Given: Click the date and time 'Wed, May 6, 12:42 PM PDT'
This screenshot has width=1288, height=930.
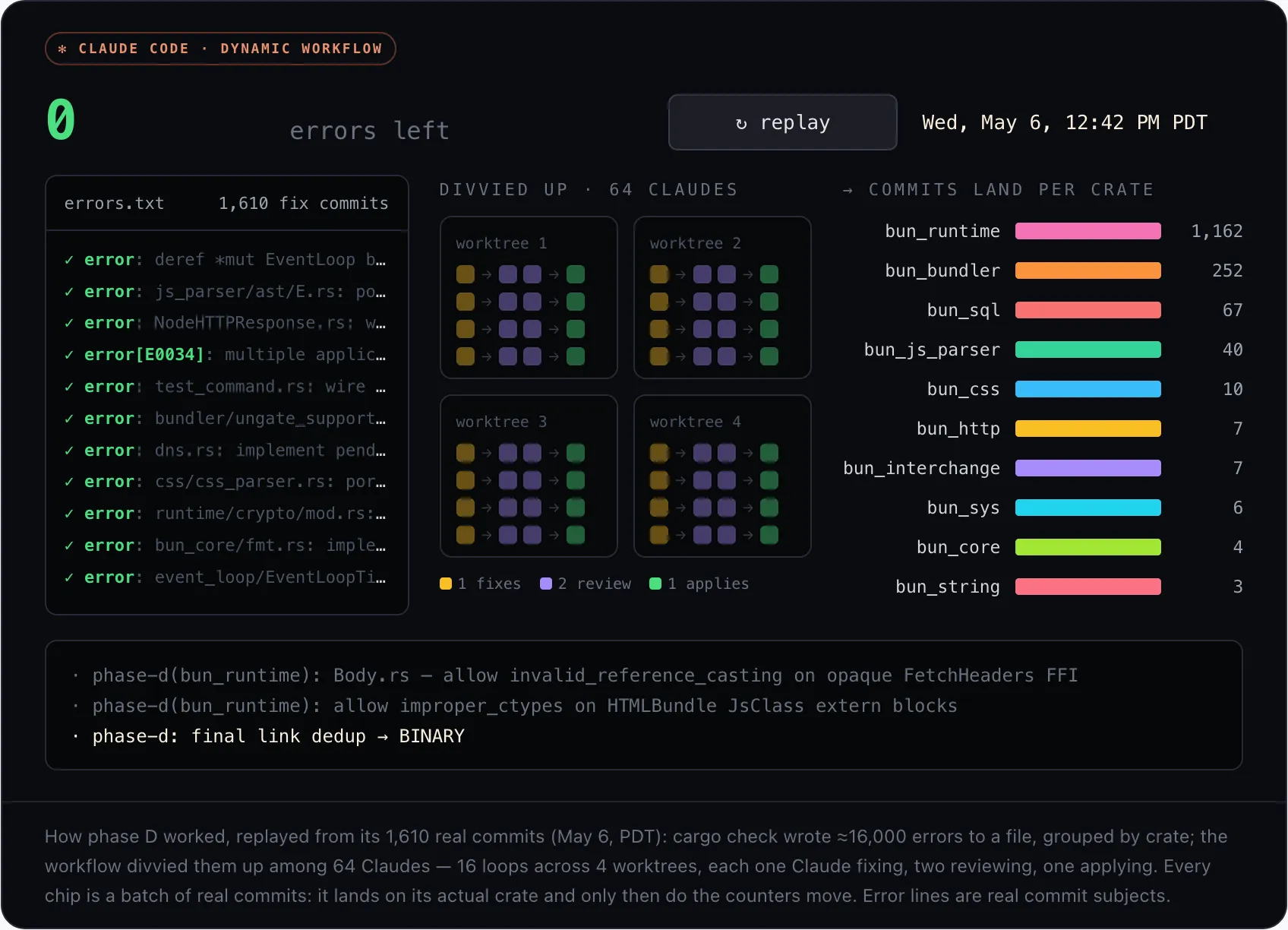Looking at the screenshot, I should pos(1064,122).
